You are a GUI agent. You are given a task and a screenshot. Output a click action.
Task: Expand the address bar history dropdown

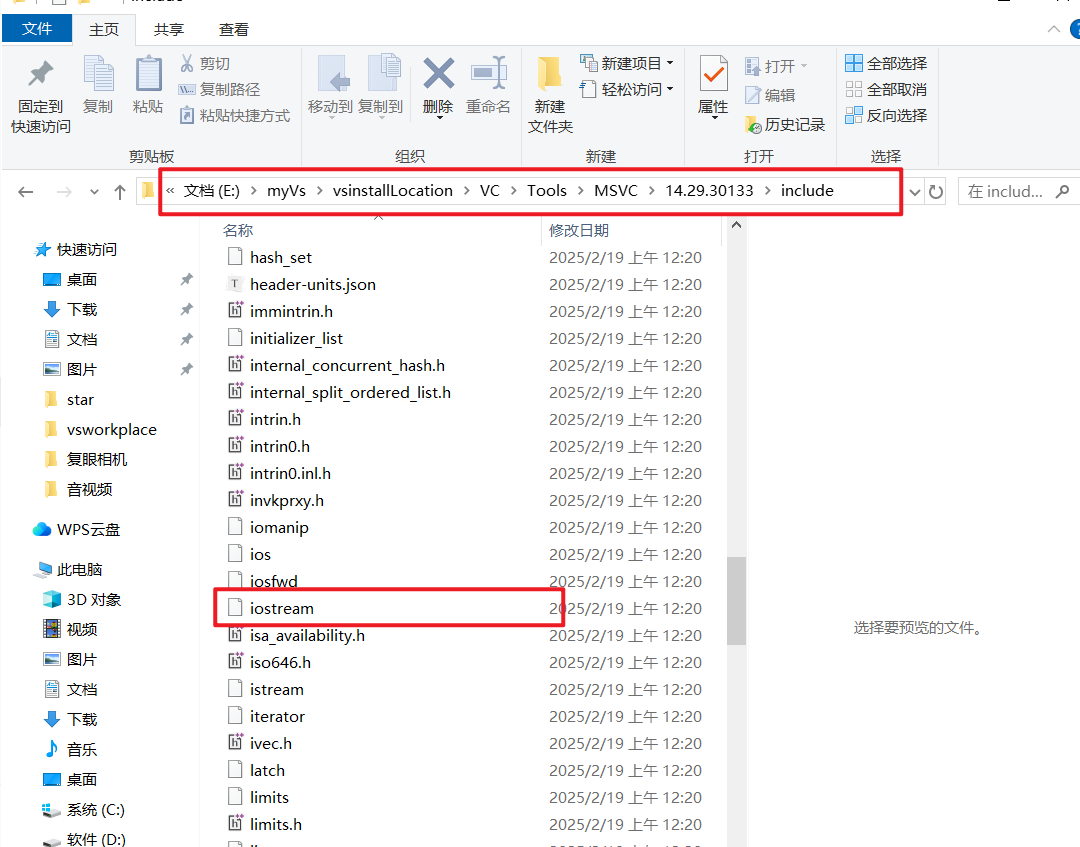pyautogui.click(x=915, y=190)
